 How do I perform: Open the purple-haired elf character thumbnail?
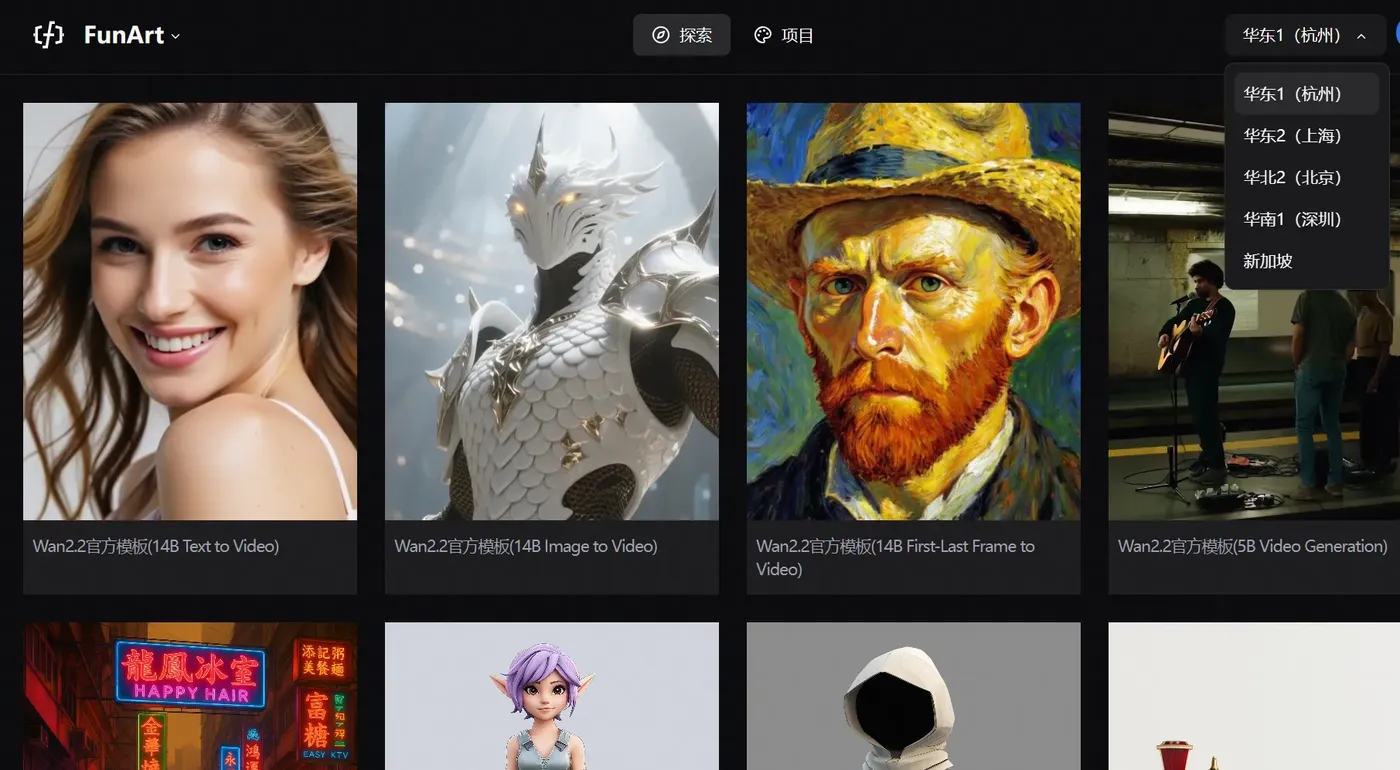552,696
